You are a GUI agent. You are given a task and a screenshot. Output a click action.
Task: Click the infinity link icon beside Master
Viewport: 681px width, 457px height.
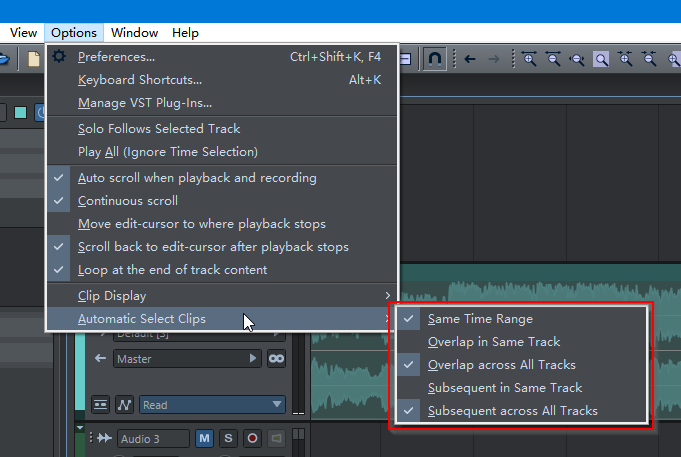pos(276,359)
